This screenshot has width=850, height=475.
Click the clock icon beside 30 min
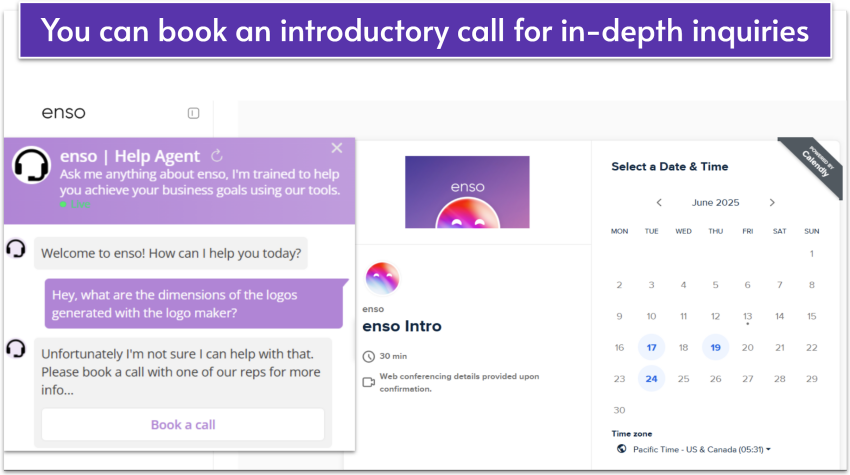369,356
